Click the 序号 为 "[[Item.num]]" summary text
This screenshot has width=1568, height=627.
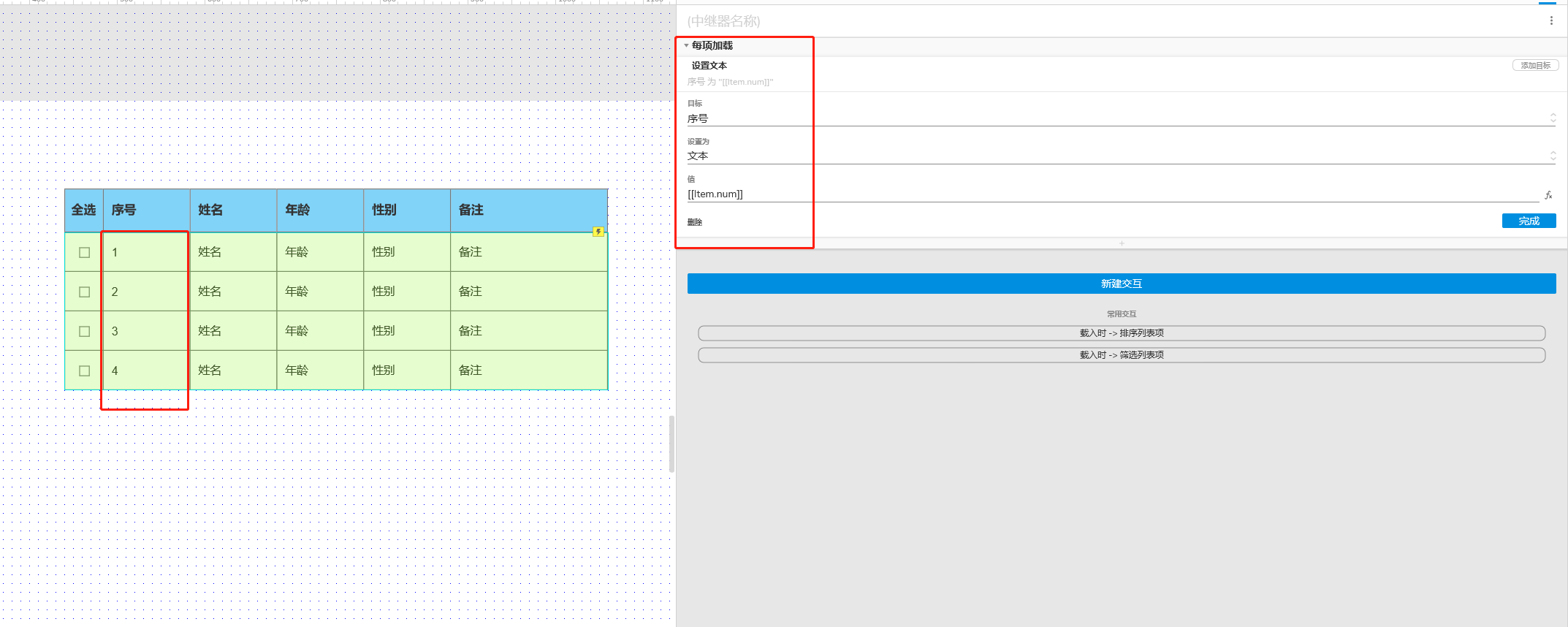730,82
